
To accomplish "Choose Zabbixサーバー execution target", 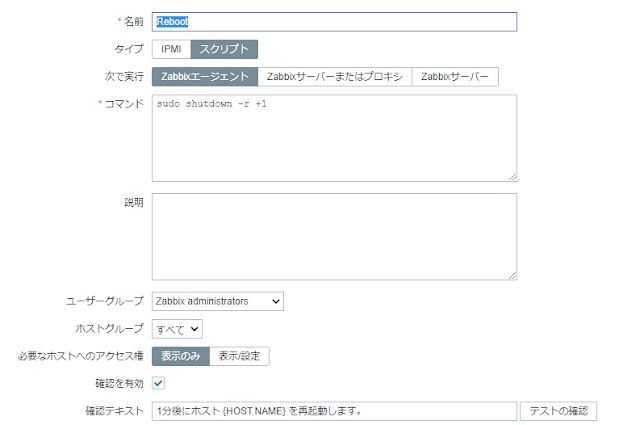I will (455, 76).
